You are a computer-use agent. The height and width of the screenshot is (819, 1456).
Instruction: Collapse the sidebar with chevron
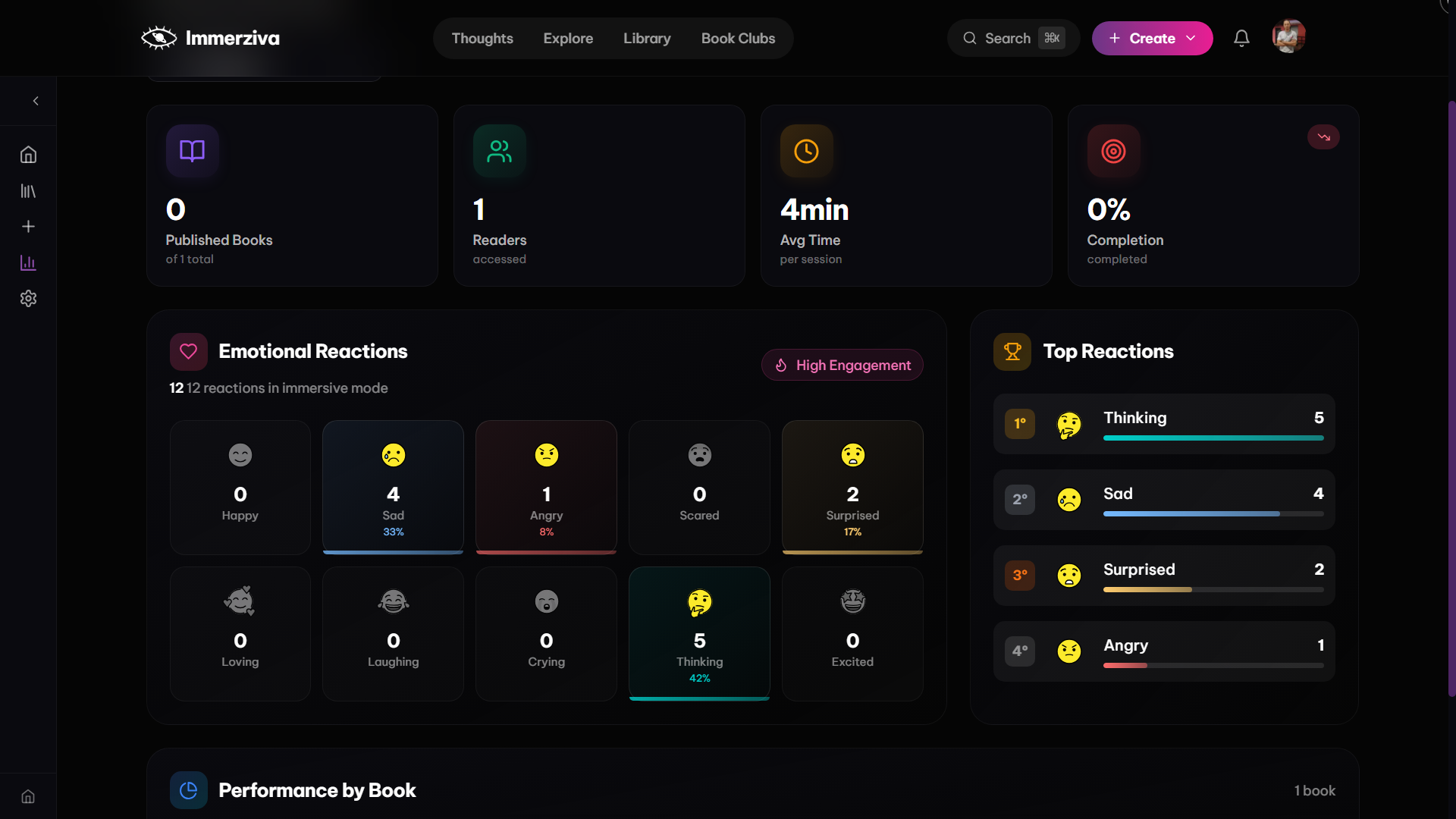pos(36,101)
